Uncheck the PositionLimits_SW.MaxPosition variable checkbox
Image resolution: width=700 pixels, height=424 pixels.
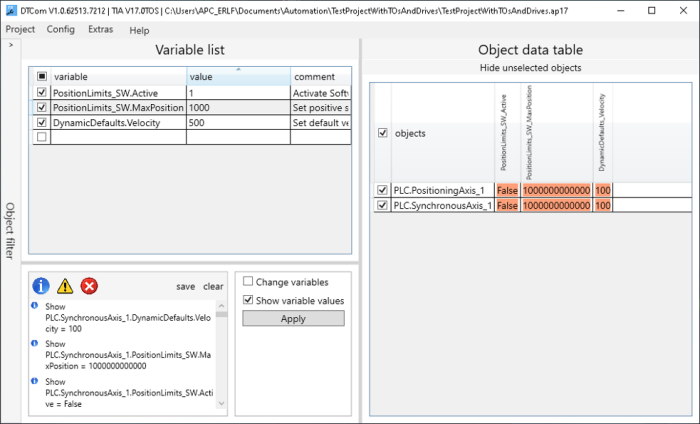pos(42,107)
